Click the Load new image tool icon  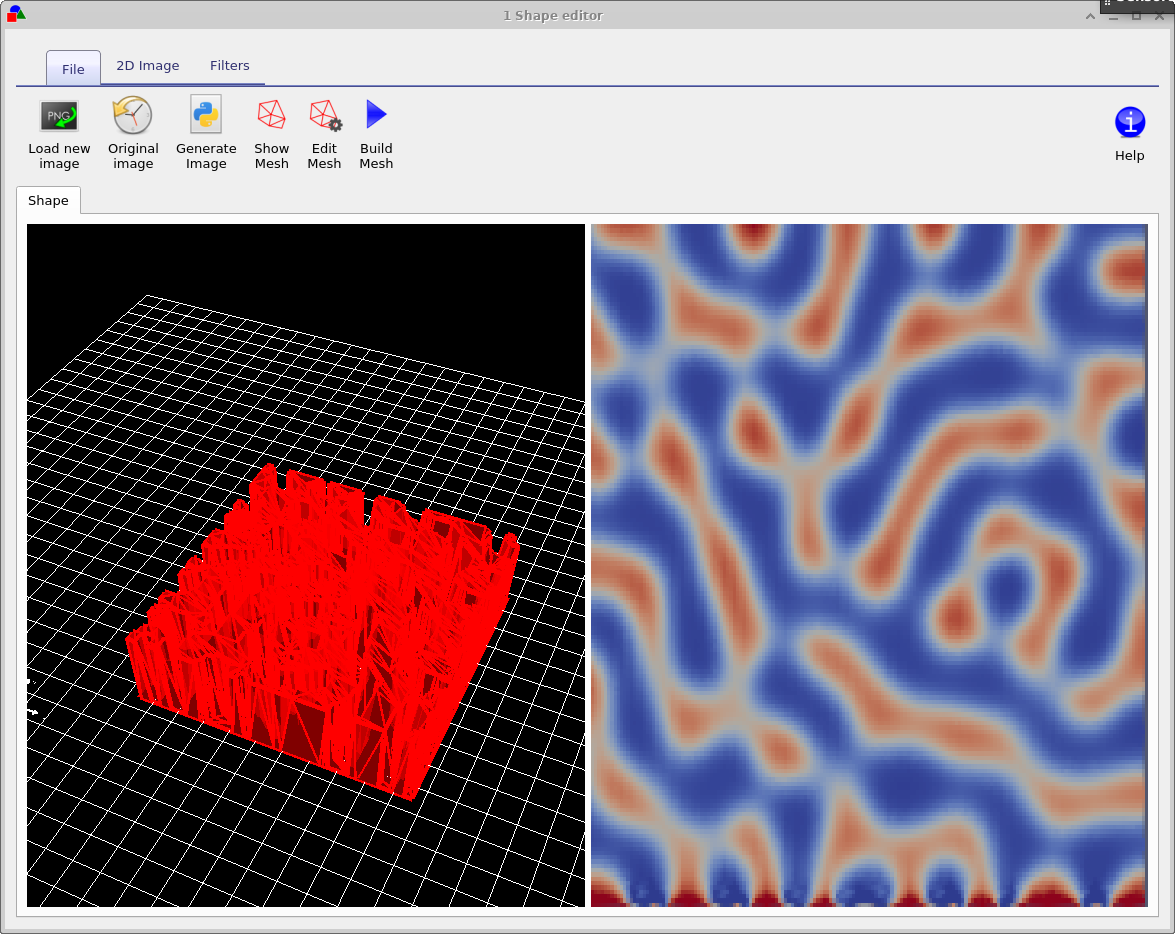58,115
